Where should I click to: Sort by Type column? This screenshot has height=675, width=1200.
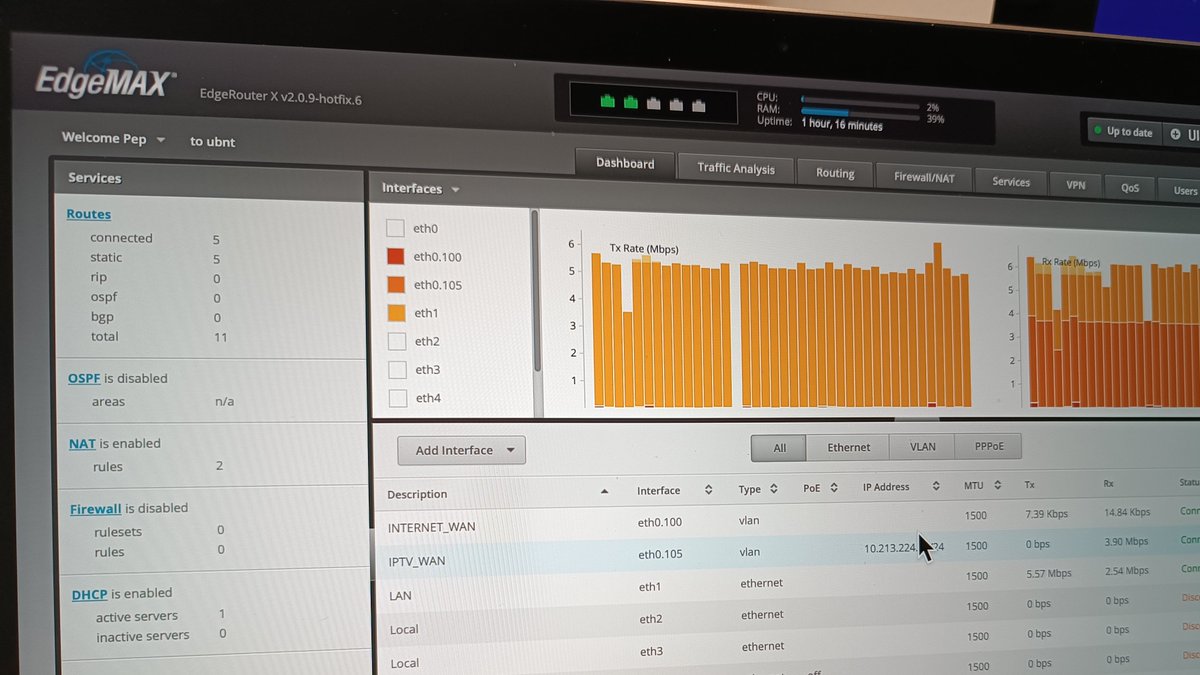[758, 489]
